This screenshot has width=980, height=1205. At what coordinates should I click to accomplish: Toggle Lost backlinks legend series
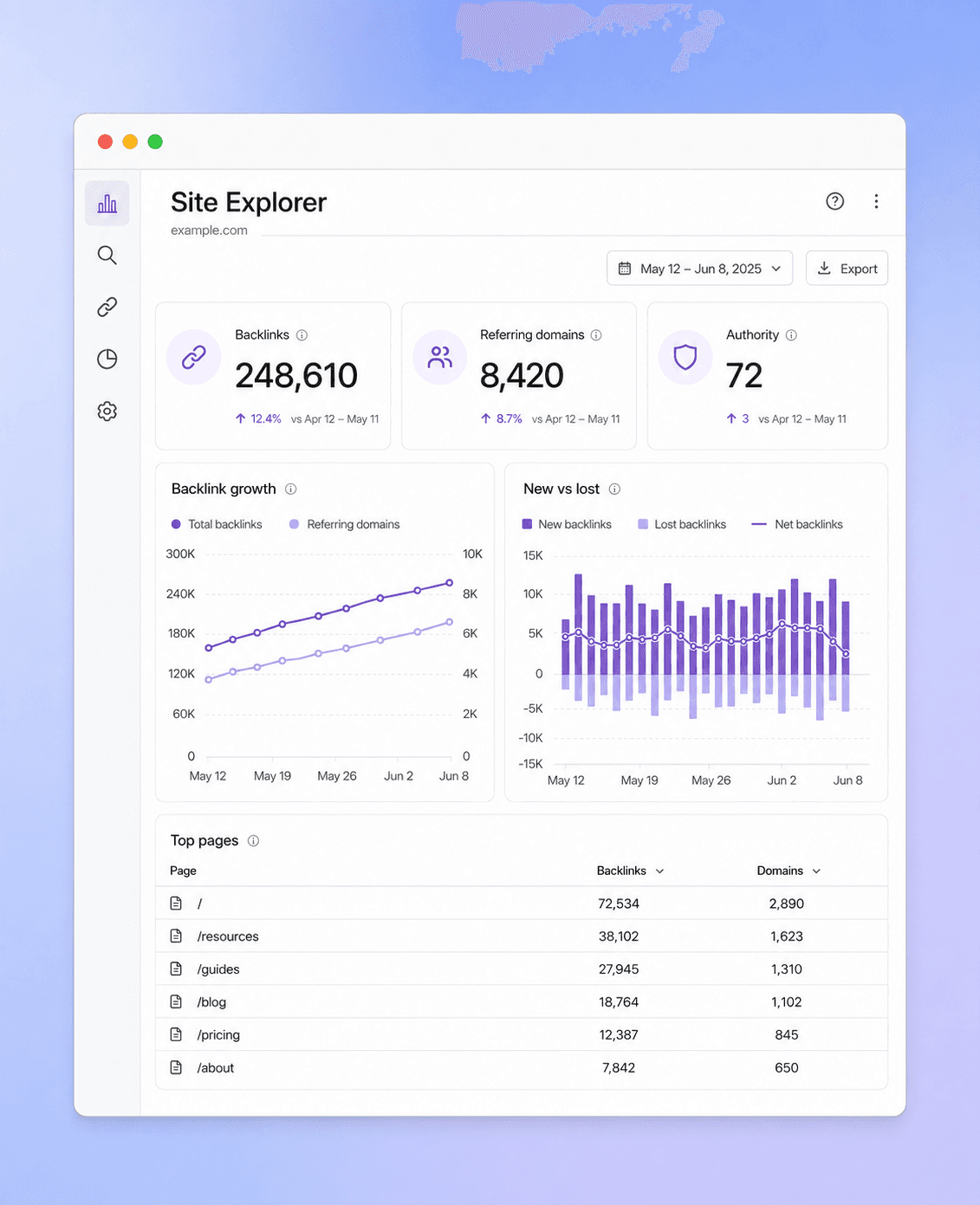pos(682,524)
